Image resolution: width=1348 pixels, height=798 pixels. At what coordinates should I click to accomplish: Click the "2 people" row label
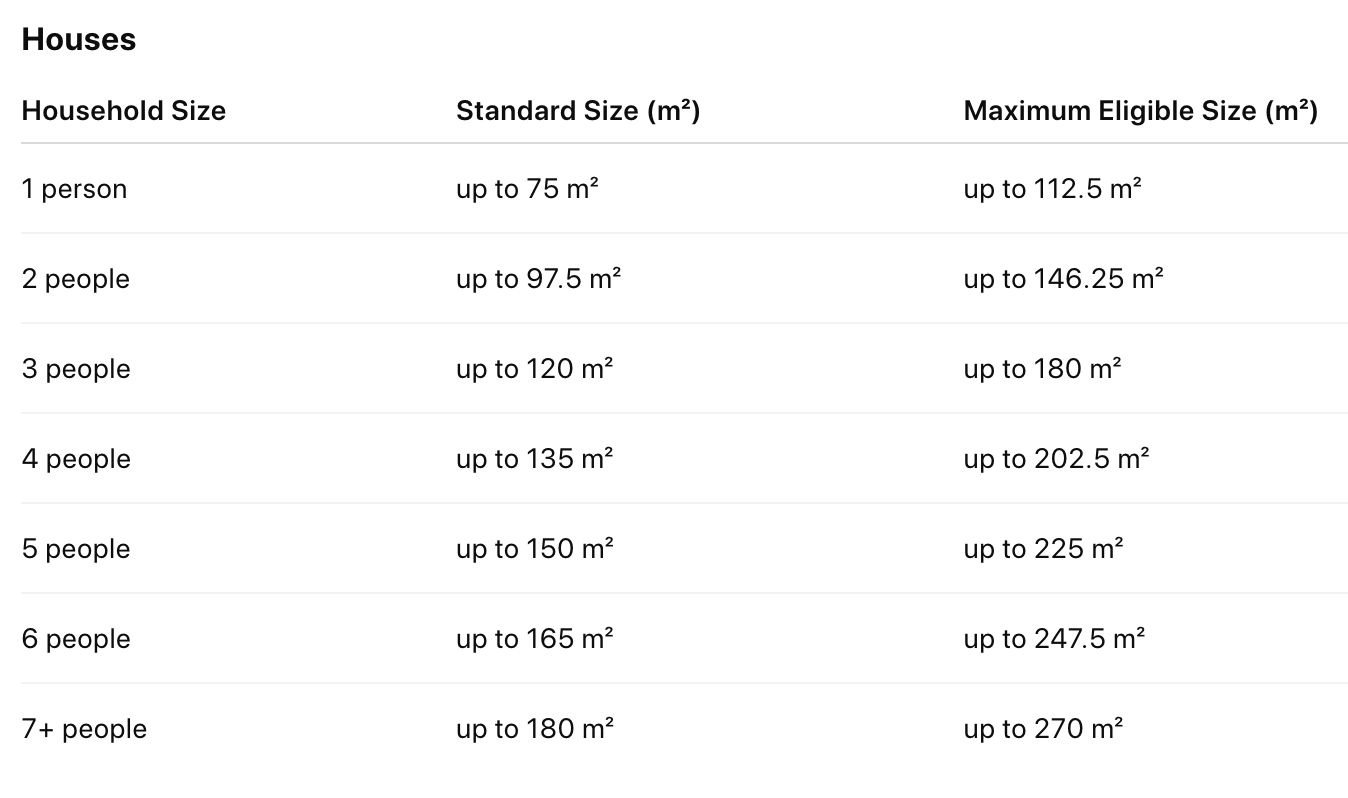(76, 279)
